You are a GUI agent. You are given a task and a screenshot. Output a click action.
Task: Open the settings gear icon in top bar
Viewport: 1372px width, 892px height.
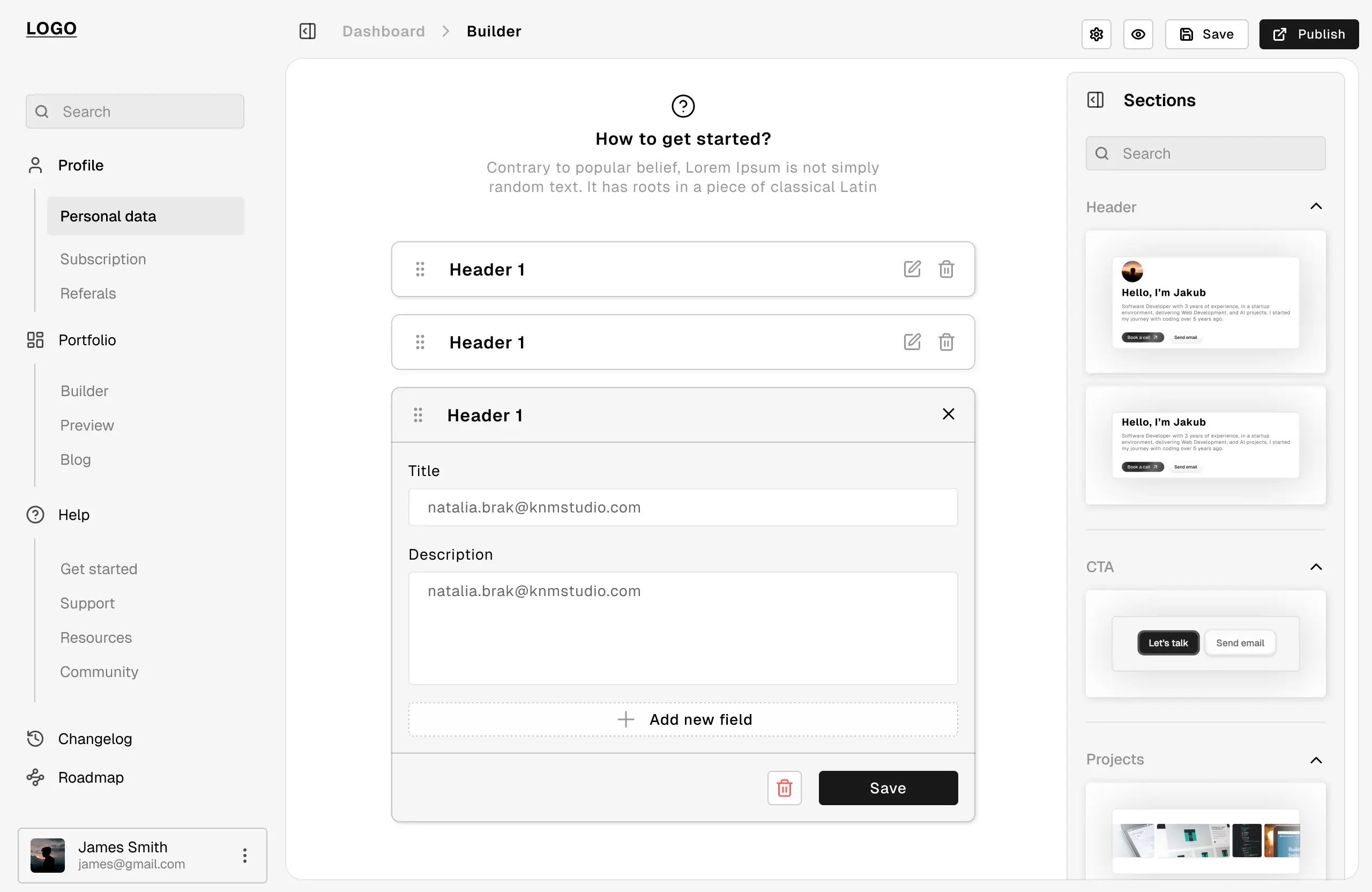click(1096, 34)
